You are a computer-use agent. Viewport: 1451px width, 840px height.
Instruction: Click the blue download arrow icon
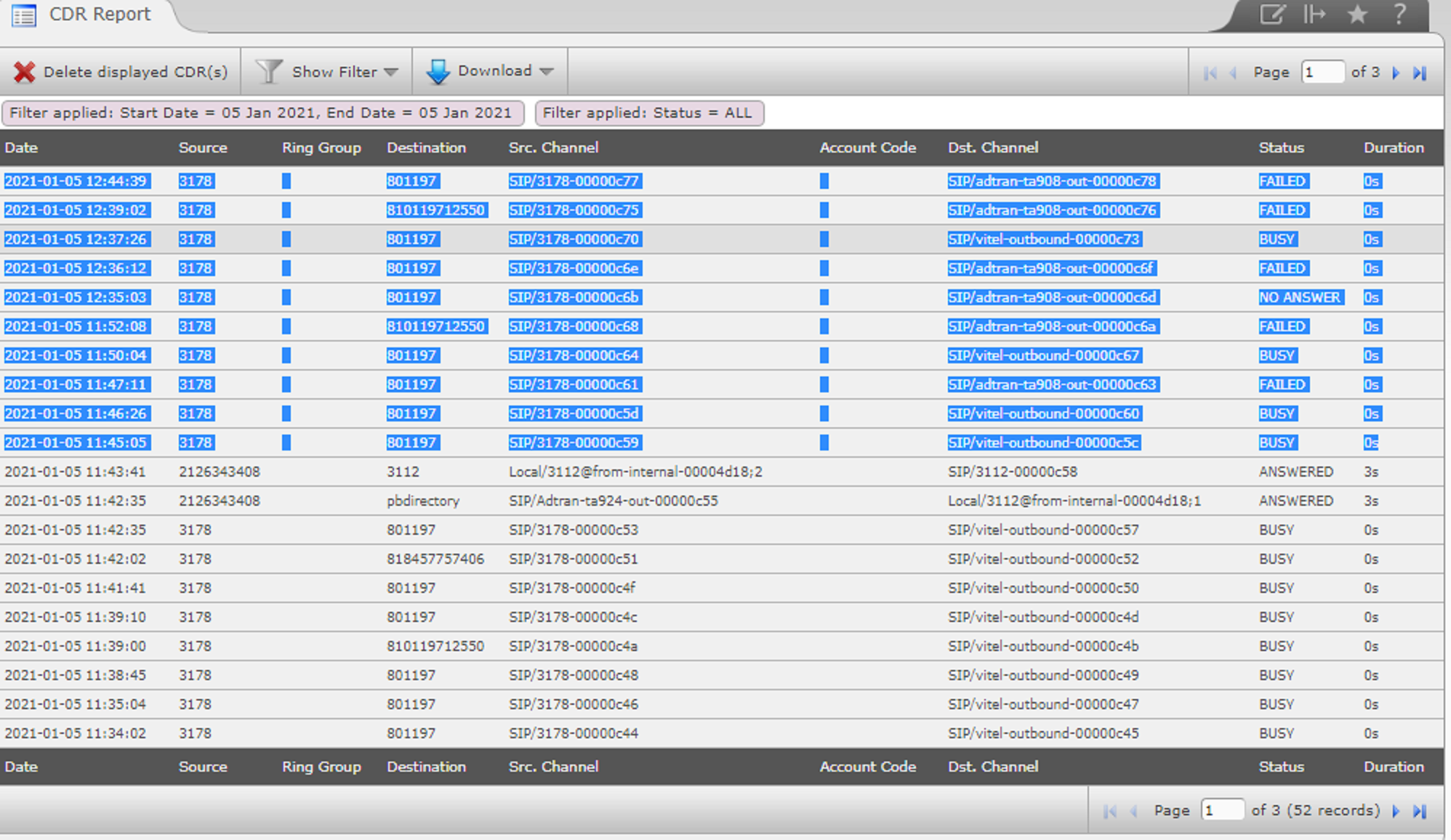[438, 71]
